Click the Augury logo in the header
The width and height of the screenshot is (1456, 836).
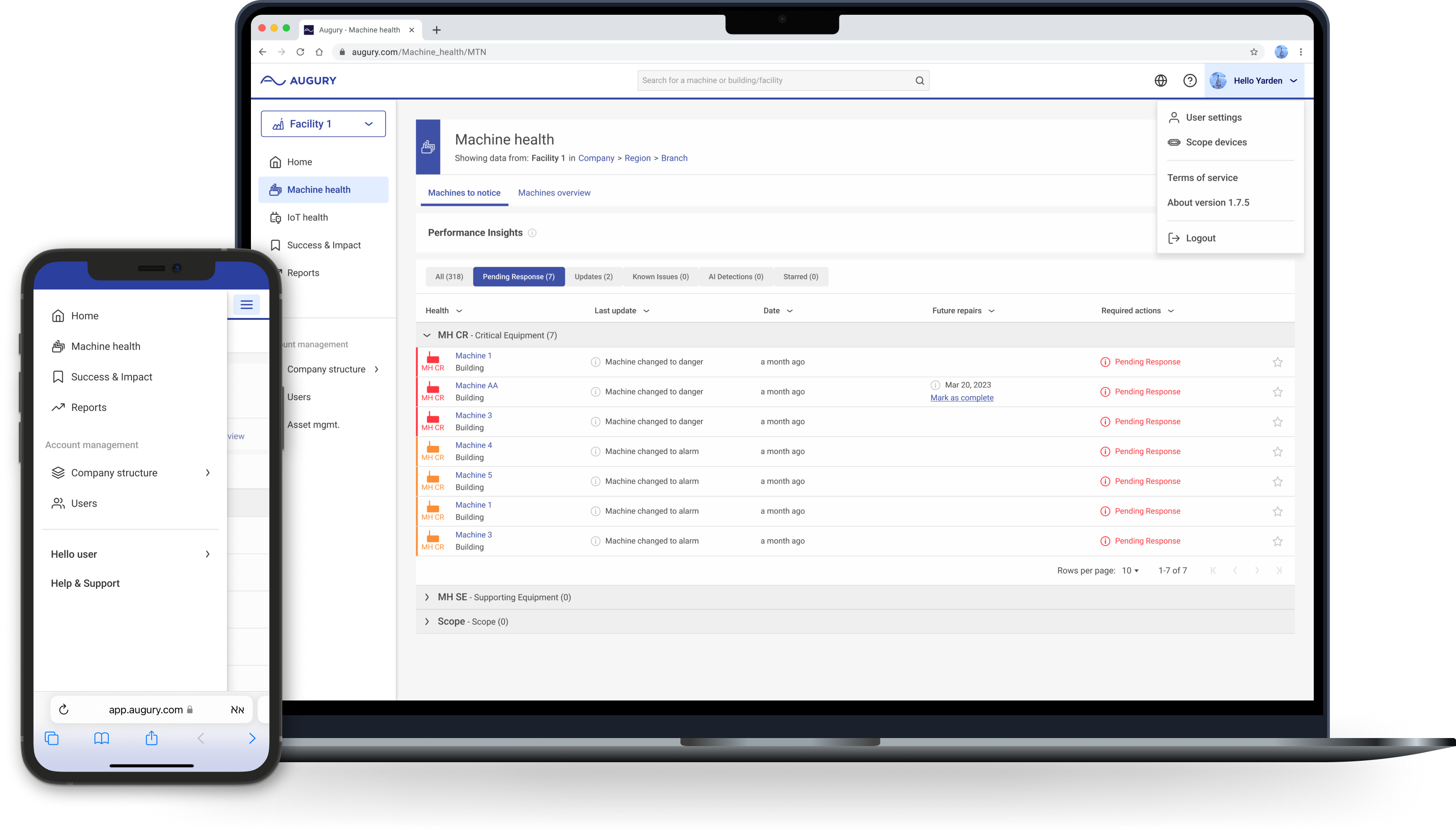(298, 81)
